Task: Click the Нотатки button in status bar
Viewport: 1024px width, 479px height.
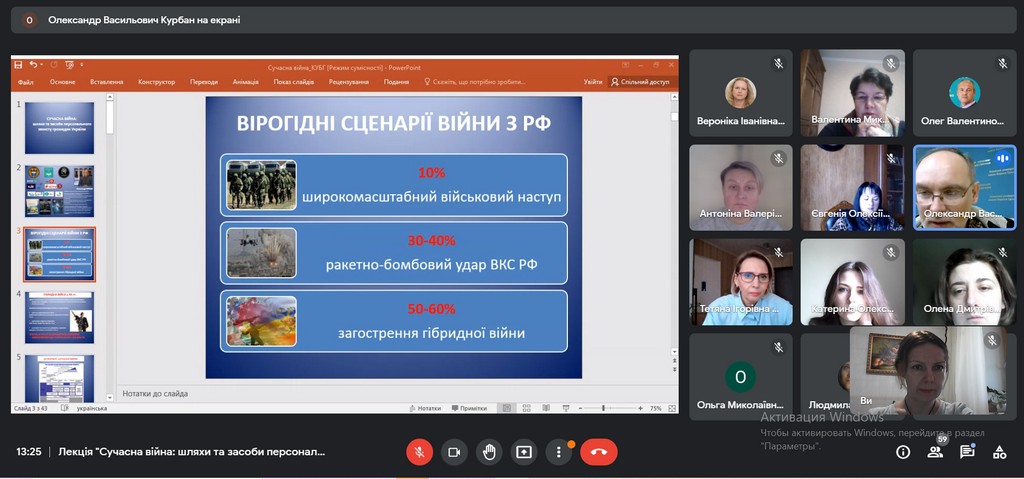Action: tap(424, 408)
